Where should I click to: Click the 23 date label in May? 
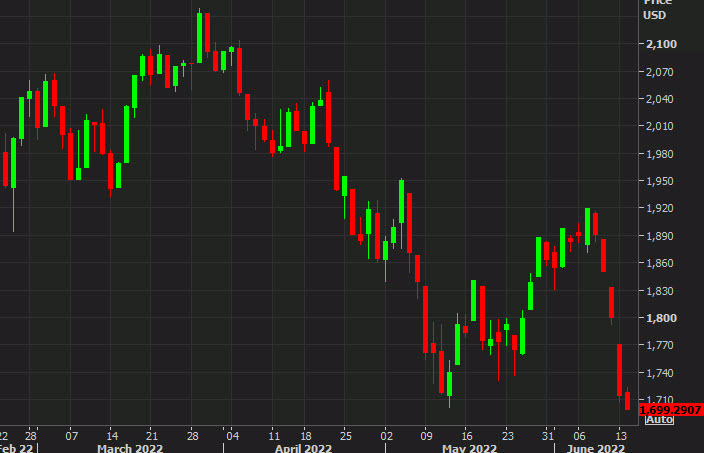507,436
